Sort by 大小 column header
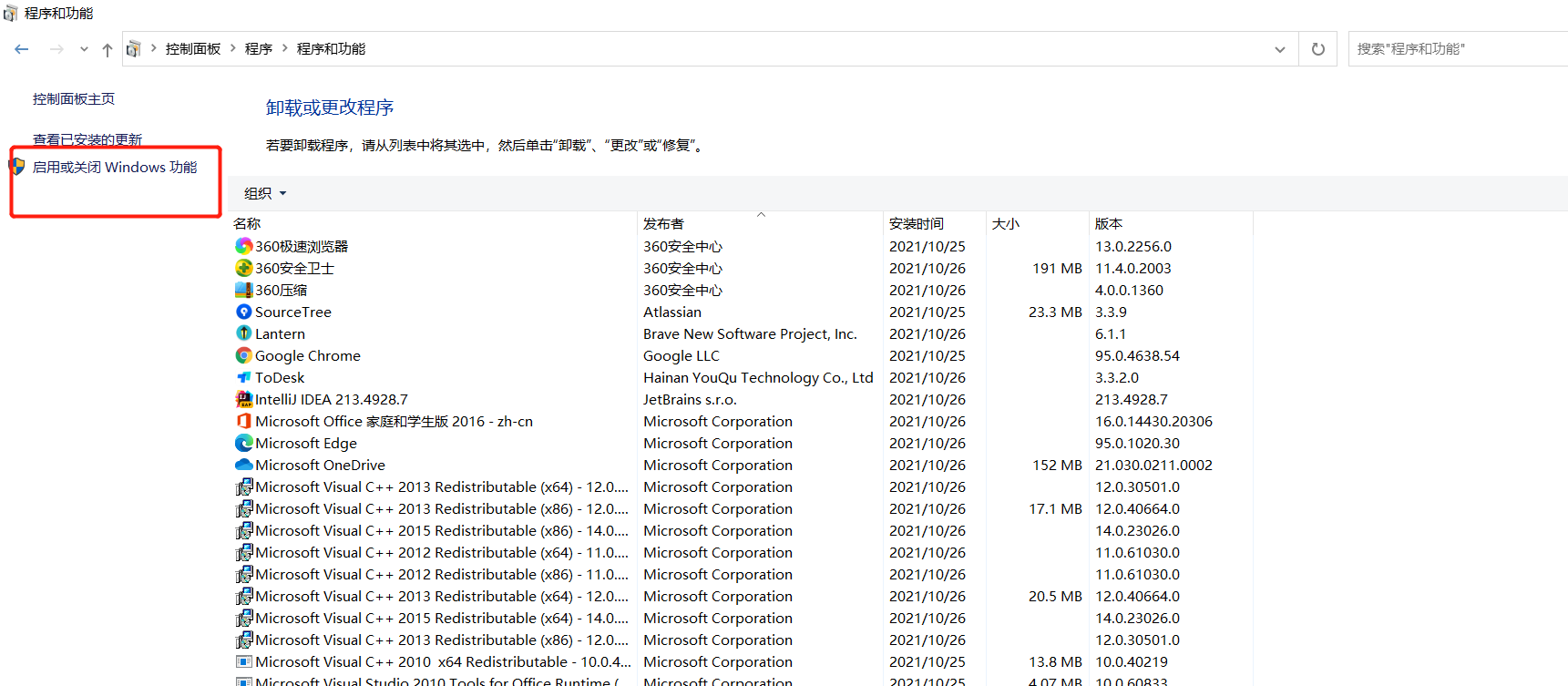1568x686 pixels. coord(1006,223)
